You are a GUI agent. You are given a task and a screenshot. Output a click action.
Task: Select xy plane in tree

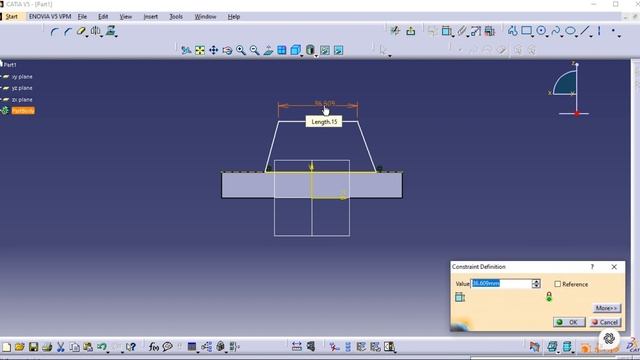(22, 77)
